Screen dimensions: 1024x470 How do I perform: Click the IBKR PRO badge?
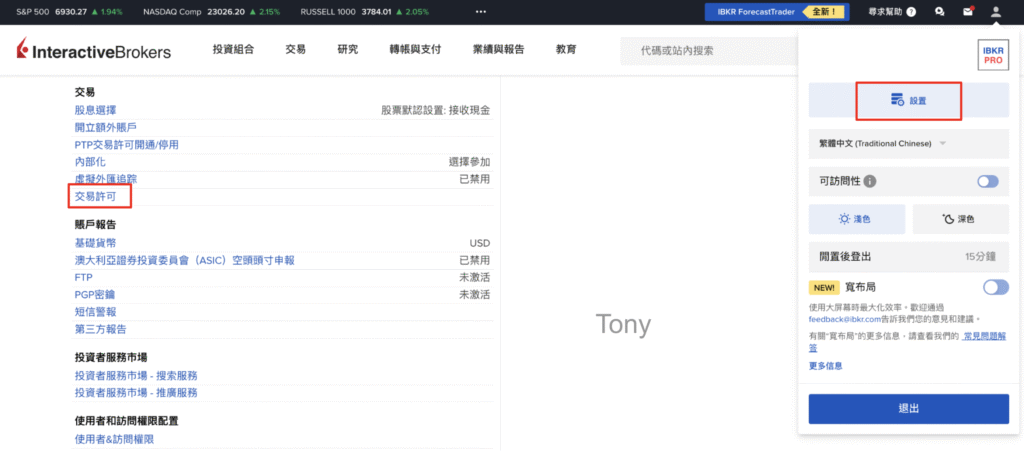(992, 56)
